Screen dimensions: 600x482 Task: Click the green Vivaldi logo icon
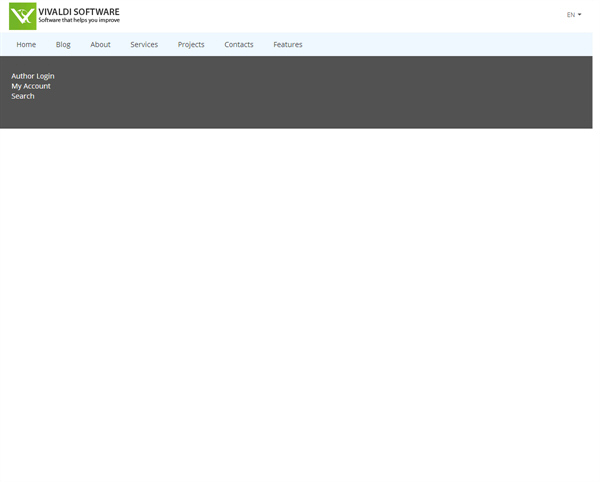tap(22, 16)
